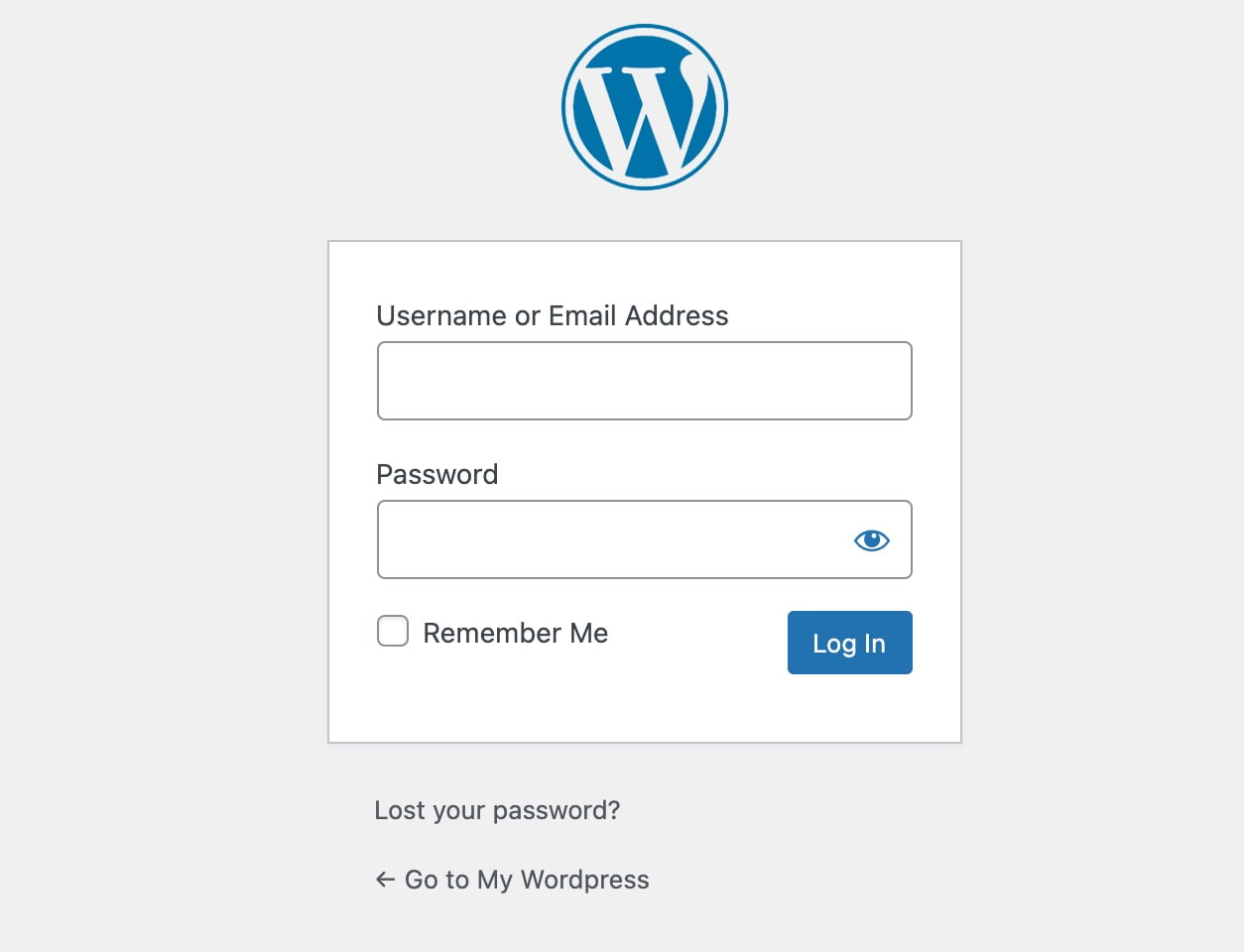
Task: Follow the Go to My Wordpress link
Action: (x=512, y=880)
